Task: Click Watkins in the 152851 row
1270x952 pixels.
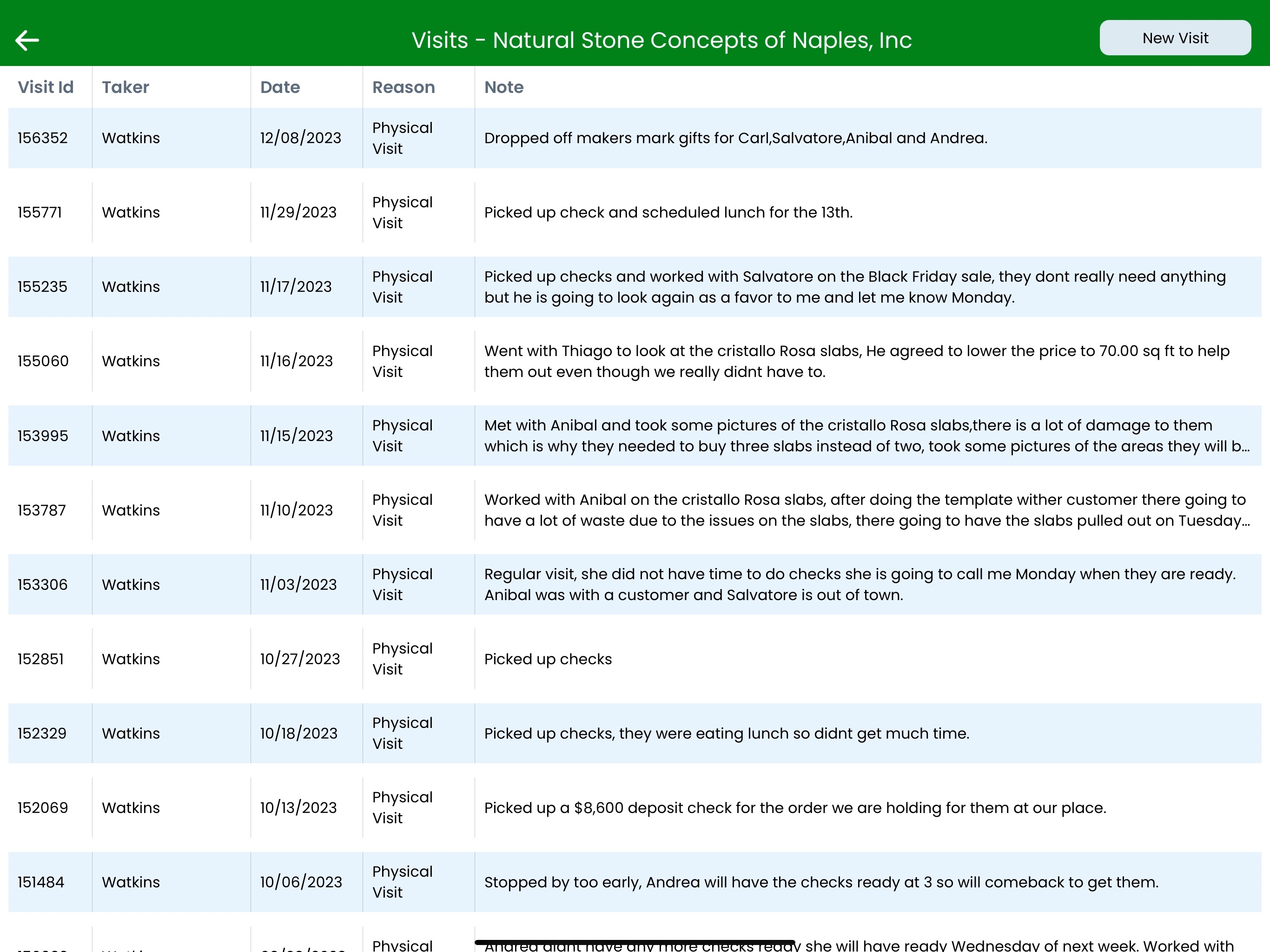Action: click(131, 659)
